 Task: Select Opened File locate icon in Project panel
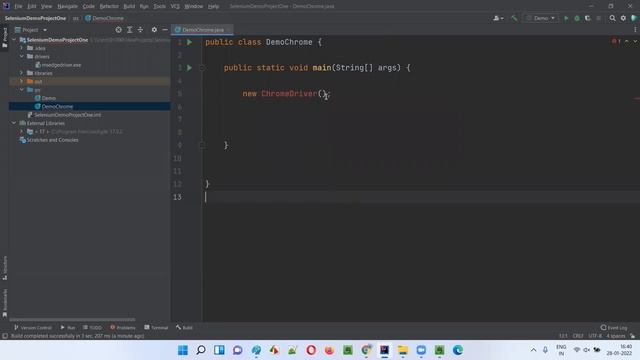point(118,30)
